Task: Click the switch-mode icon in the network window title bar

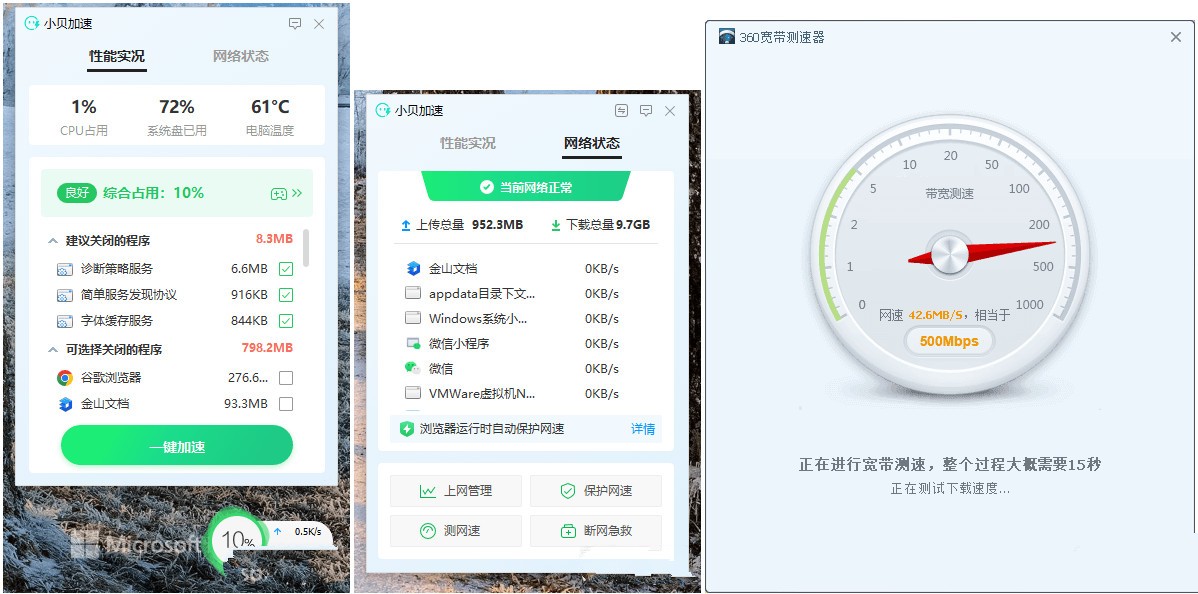Action: click(621, 111)
